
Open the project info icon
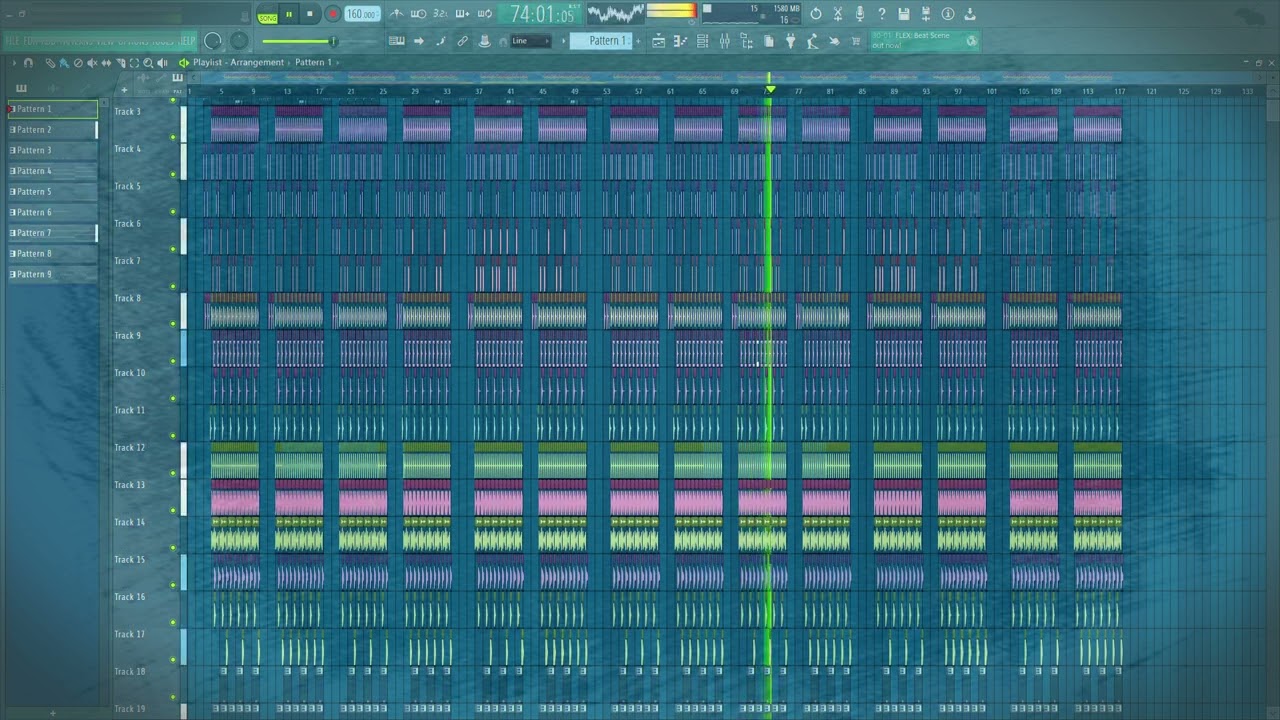(x=948, y=14)
